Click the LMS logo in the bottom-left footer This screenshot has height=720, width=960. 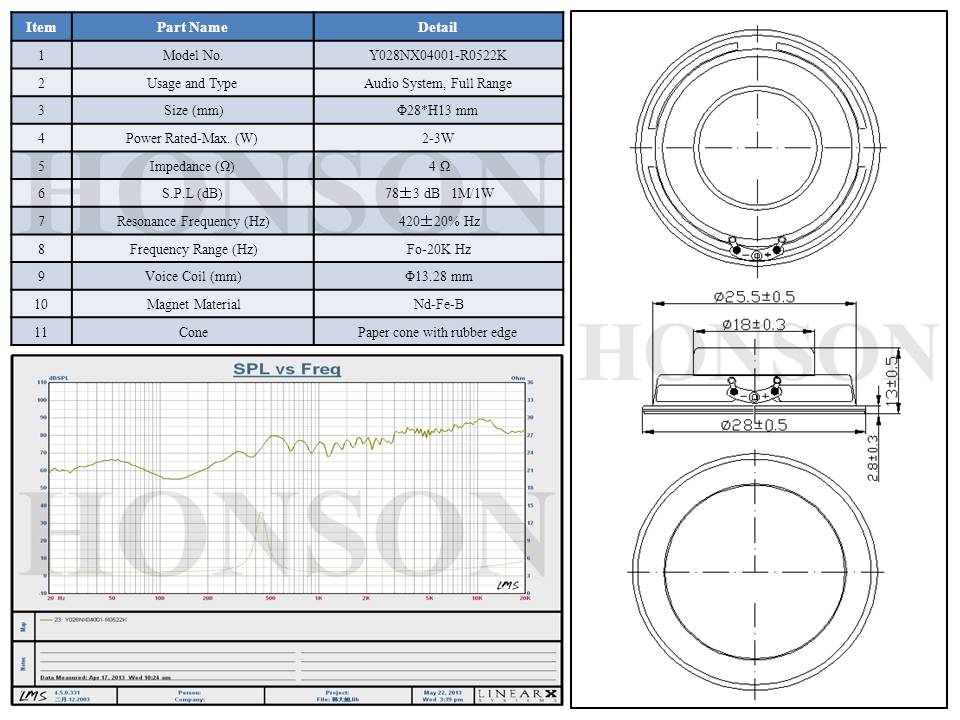click(x=32, y=695)
